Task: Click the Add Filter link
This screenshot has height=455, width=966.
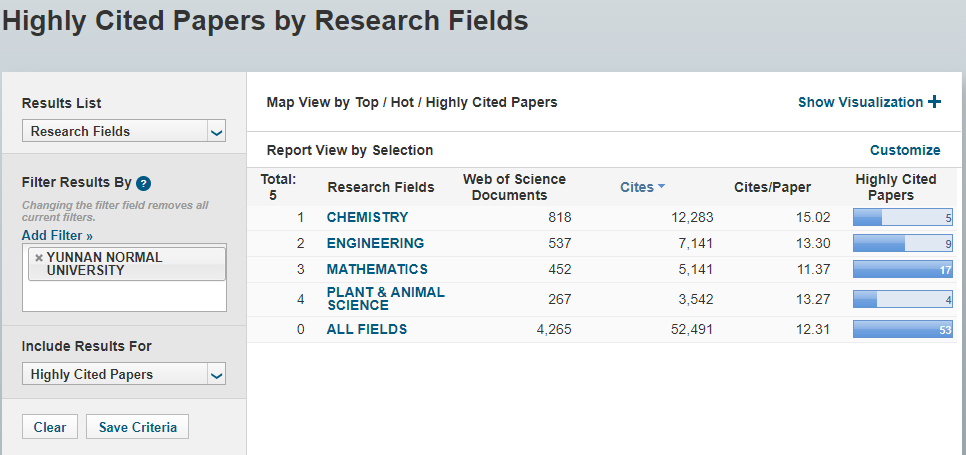Action: [57, 236]
